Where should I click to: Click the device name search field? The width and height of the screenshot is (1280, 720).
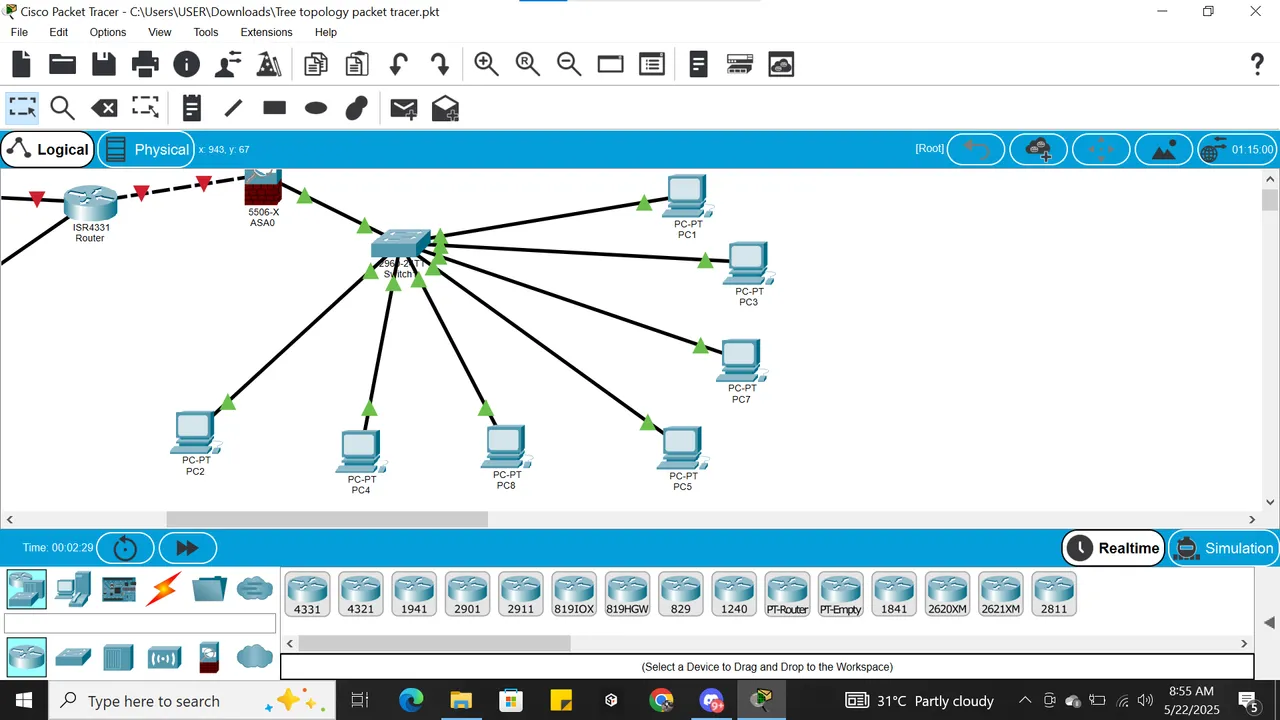click(140, 624)
